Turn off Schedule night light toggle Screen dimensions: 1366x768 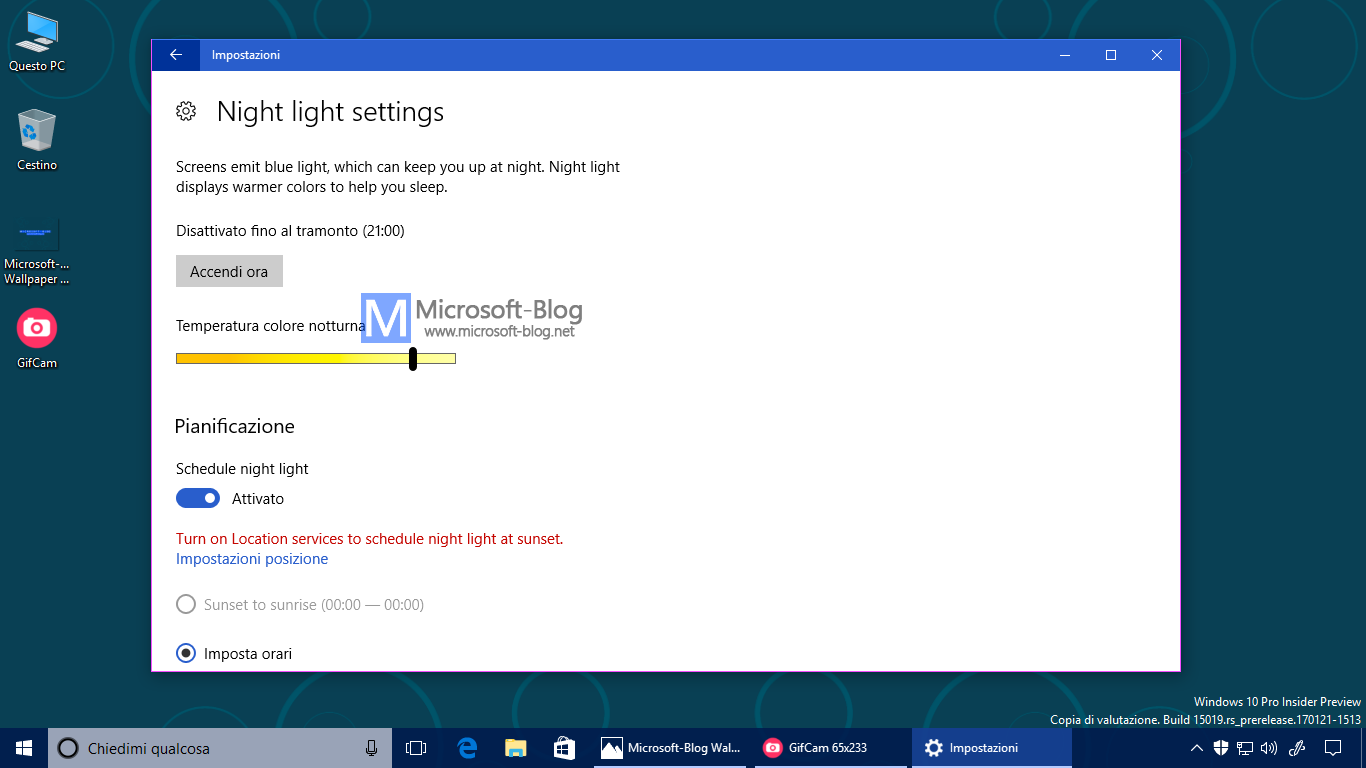(x=198, y=498)
